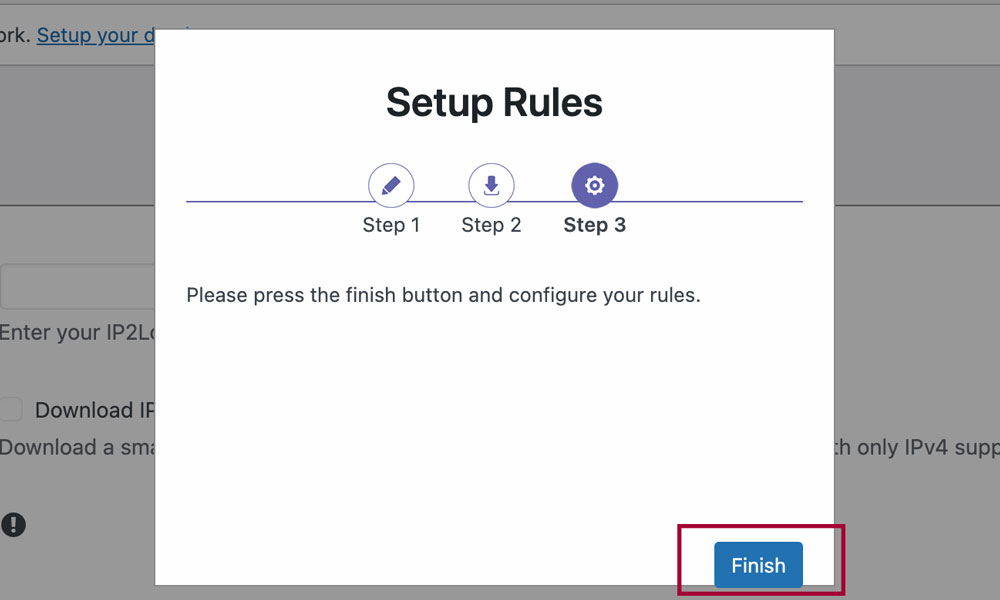Tick the Download IP checkbox

(x=11, y=410)
